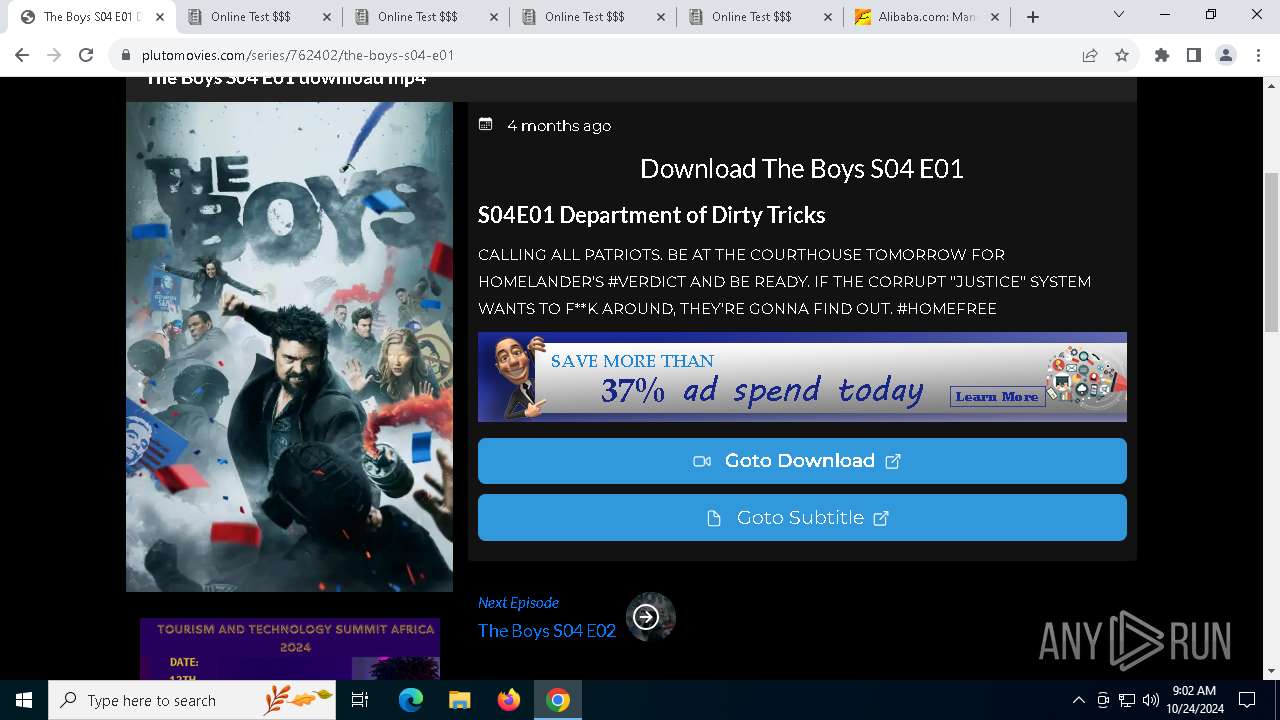Open the Windows Start menu
Image resolution: width=1280 pixels, height=720 pixels.
(x=24, y=700)
